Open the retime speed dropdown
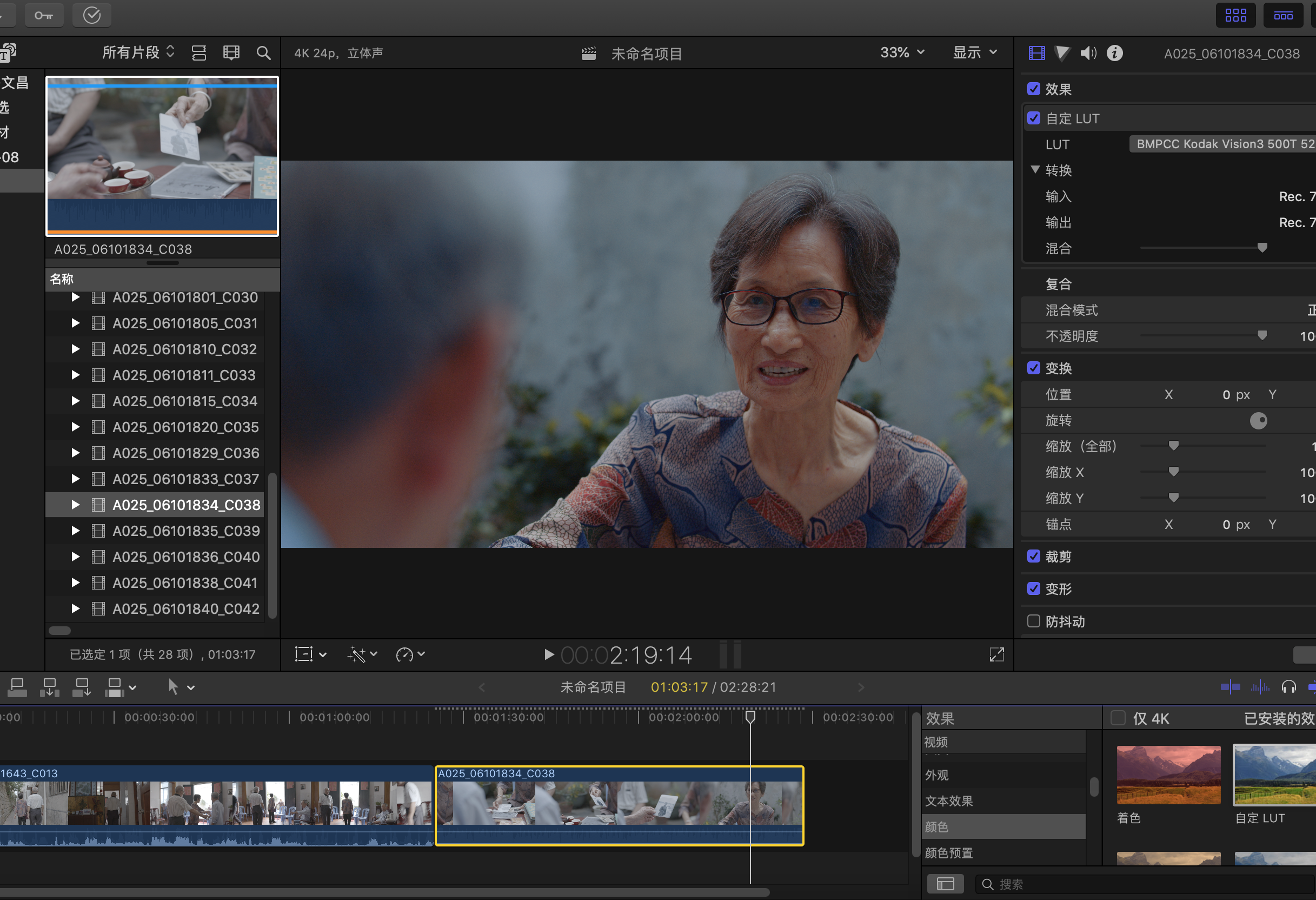The width and height of the screenshot is (1316, 900). pos(410,655)
